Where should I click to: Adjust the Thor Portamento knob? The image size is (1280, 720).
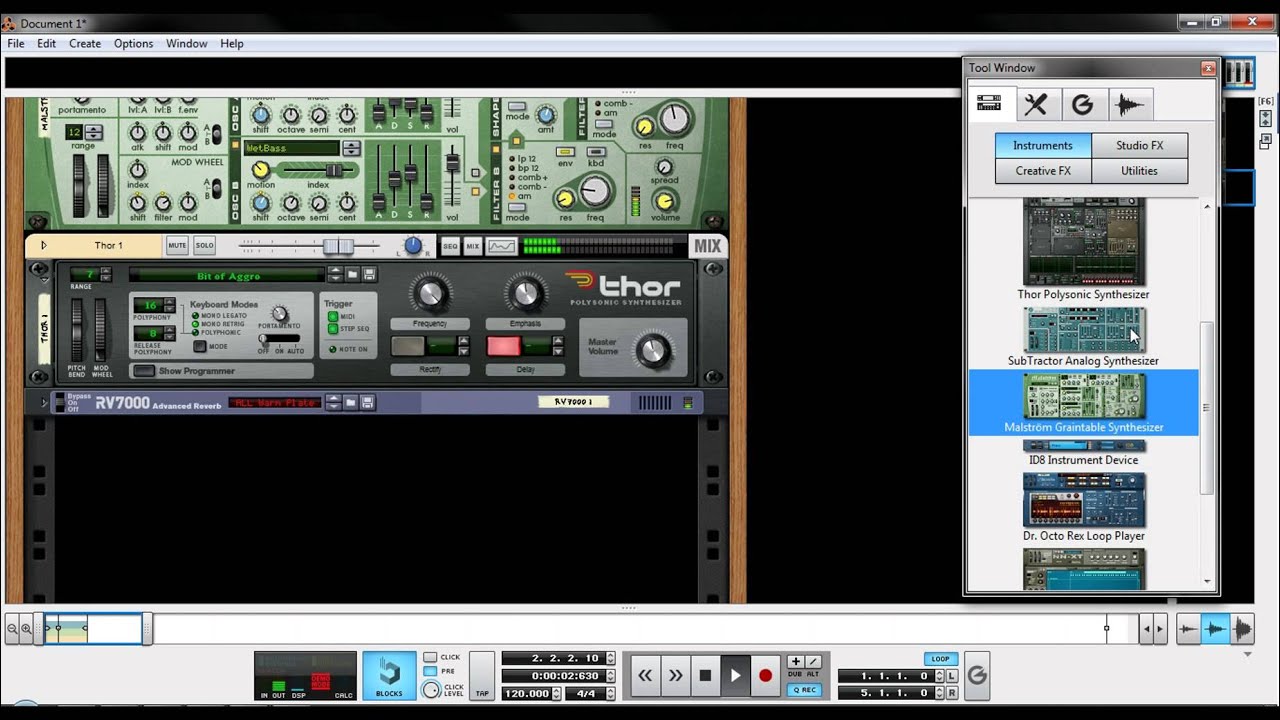coord(280,313)
